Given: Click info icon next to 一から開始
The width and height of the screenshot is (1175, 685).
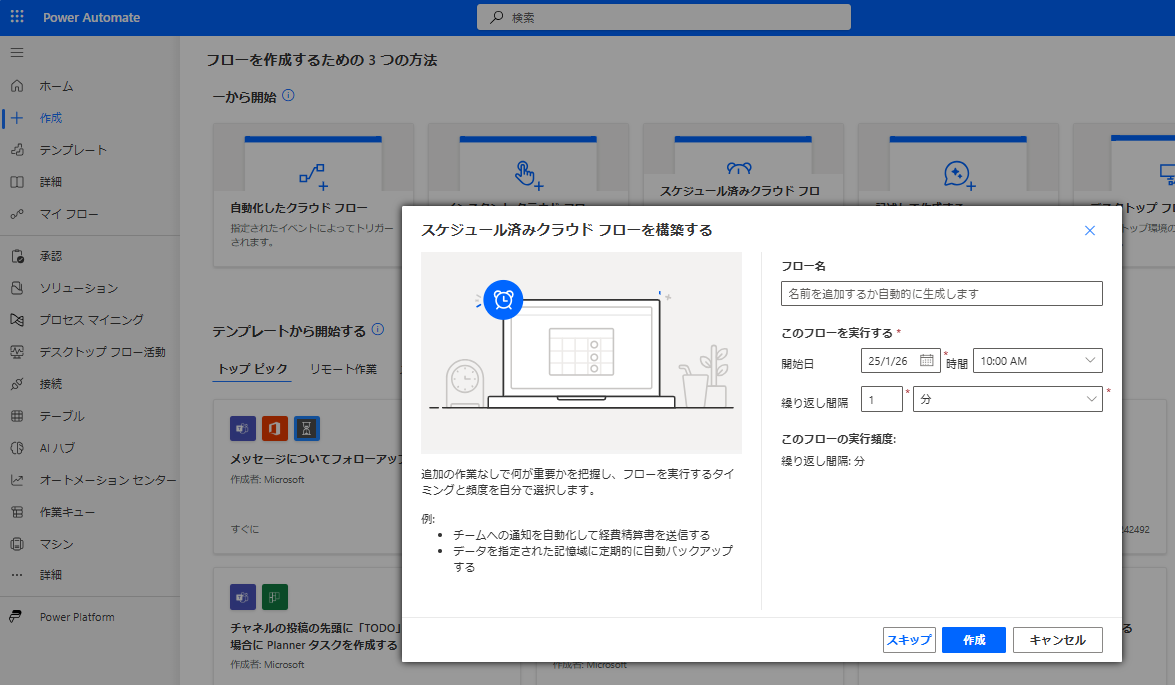Looking at the screenshot, I should coord(289,96).
